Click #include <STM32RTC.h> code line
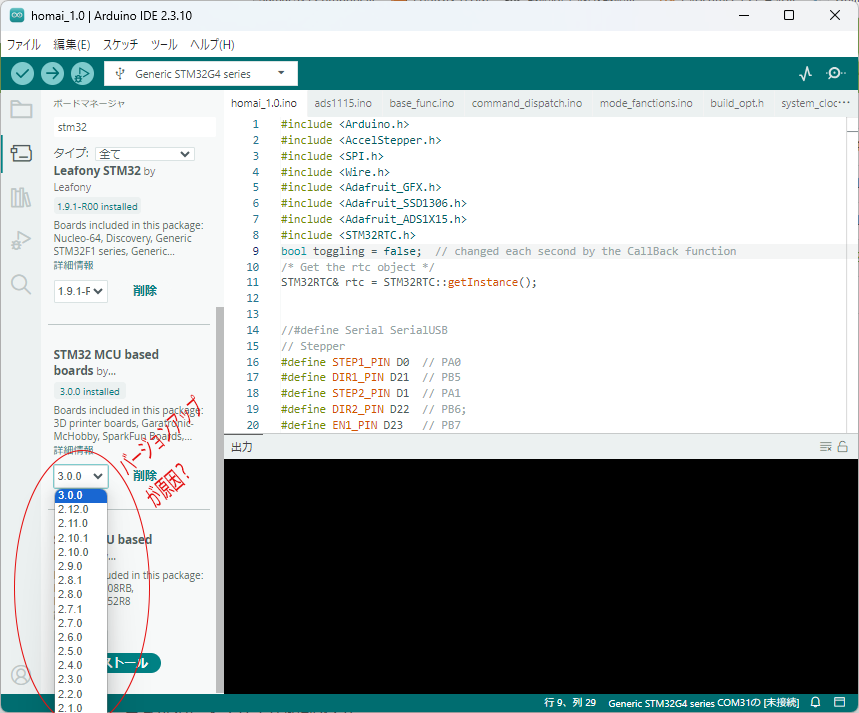Screen dimensions: 859x713 coord(348,235)
